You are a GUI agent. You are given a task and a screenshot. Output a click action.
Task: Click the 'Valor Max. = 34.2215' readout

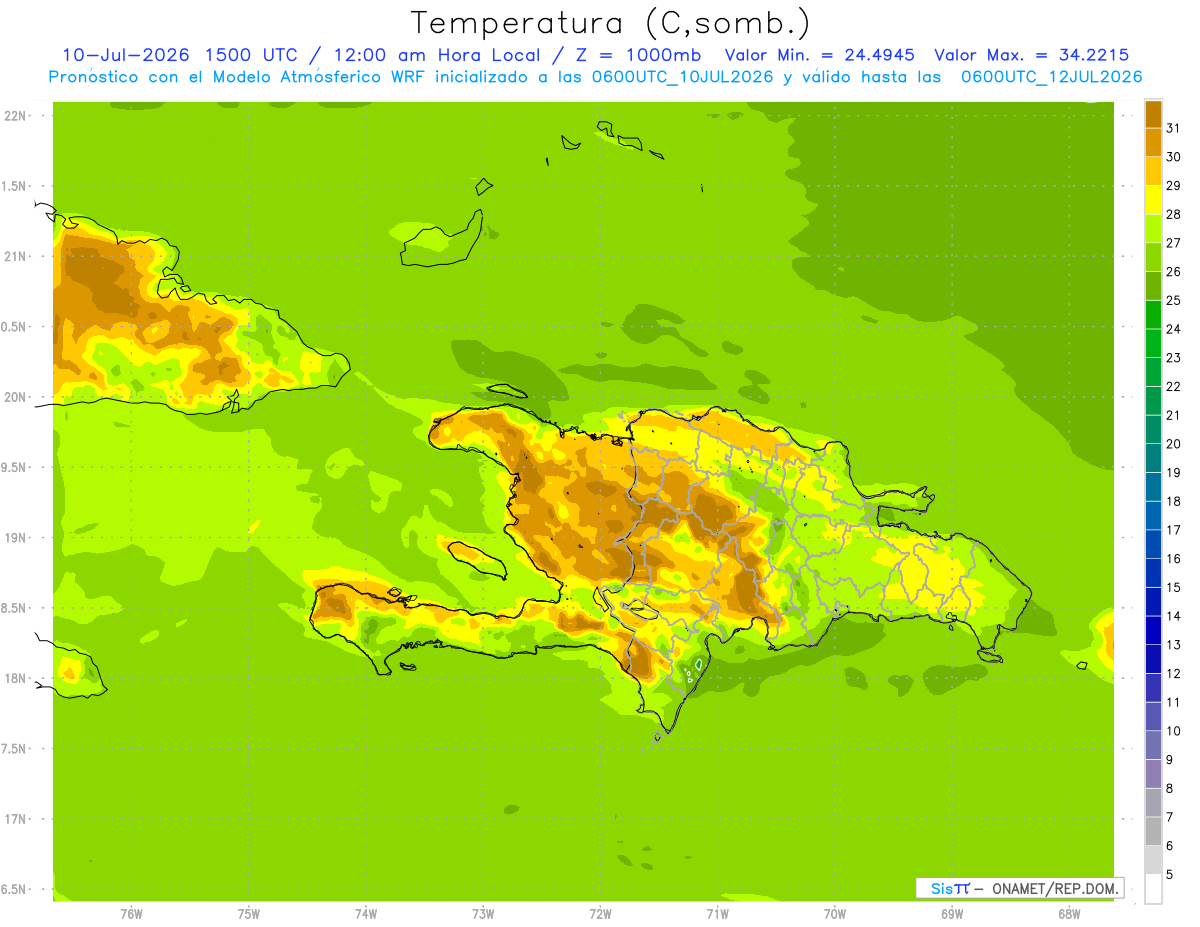click(x=1031, y=56)
